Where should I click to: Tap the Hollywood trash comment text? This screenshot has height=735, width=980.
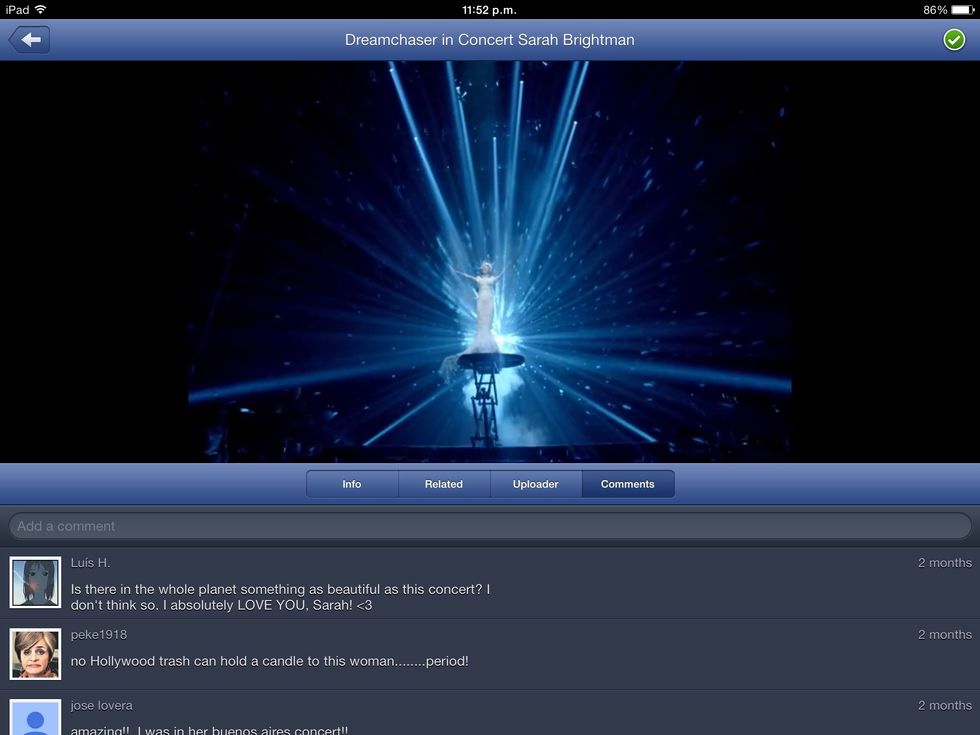[x=269, y=661]
